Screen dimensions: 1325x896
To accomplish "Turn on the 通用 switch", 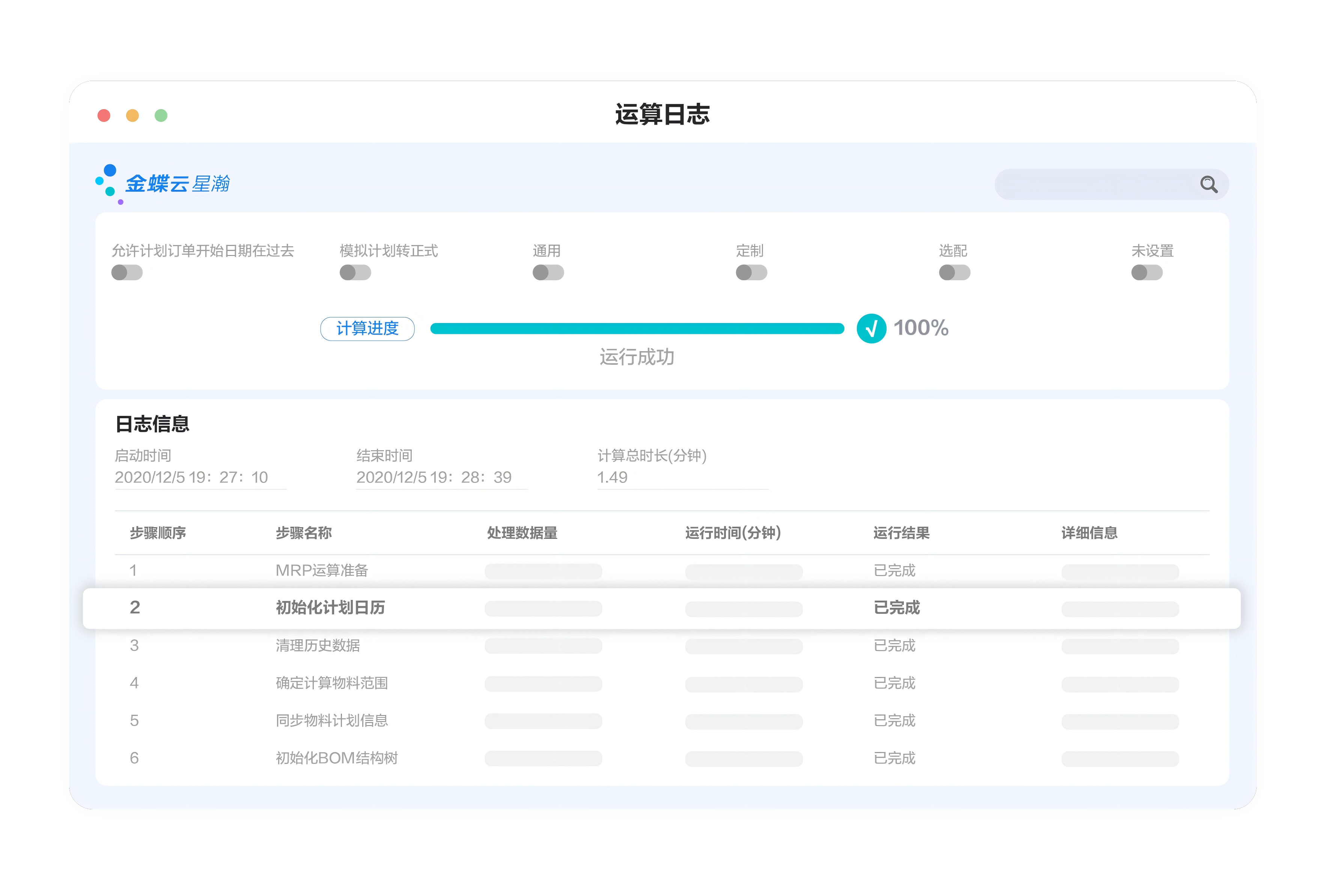I will pos(548,272).
